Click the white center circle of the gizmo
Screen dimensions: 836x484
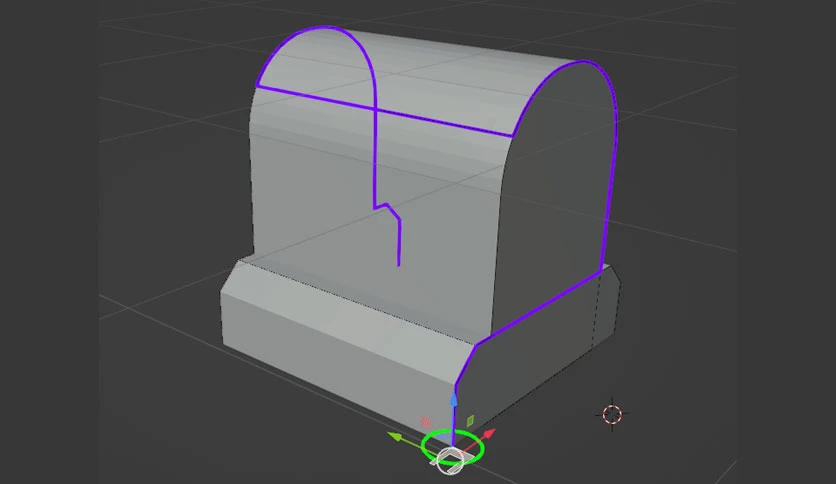coord(450,459)
